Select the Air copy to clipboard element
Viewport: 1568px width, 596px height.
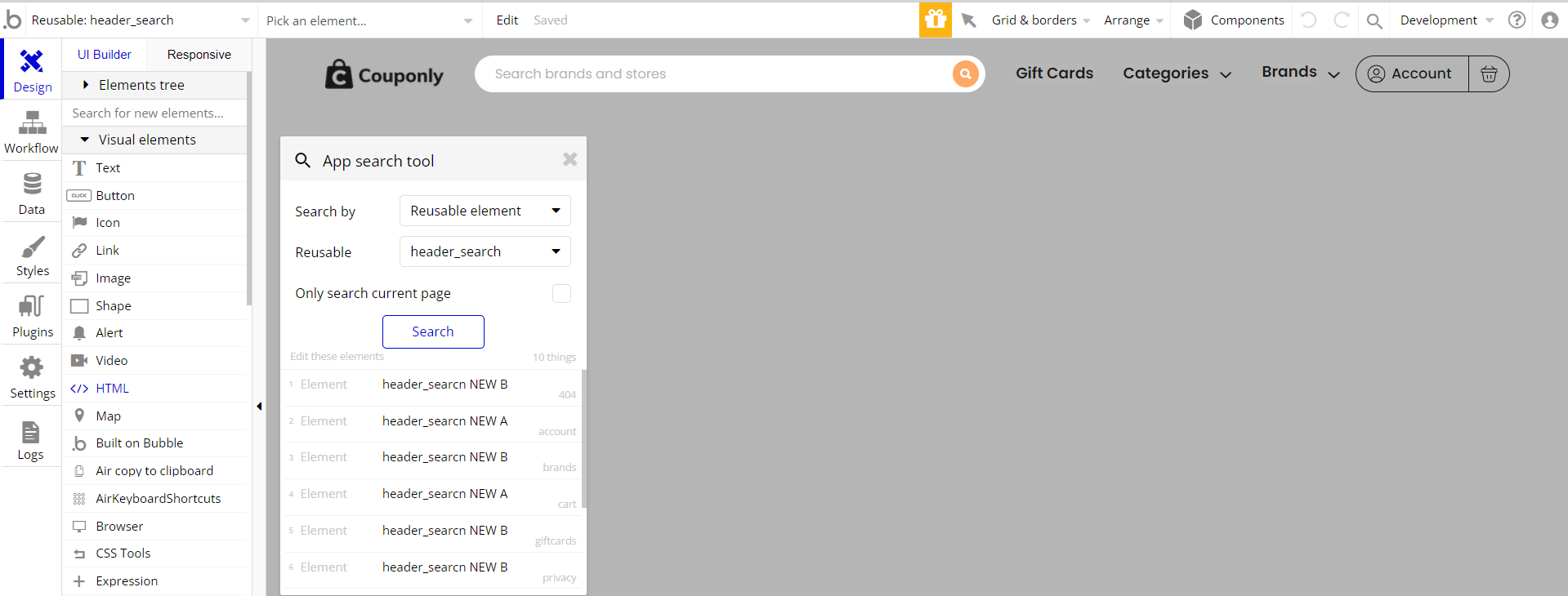coord(155,471)
